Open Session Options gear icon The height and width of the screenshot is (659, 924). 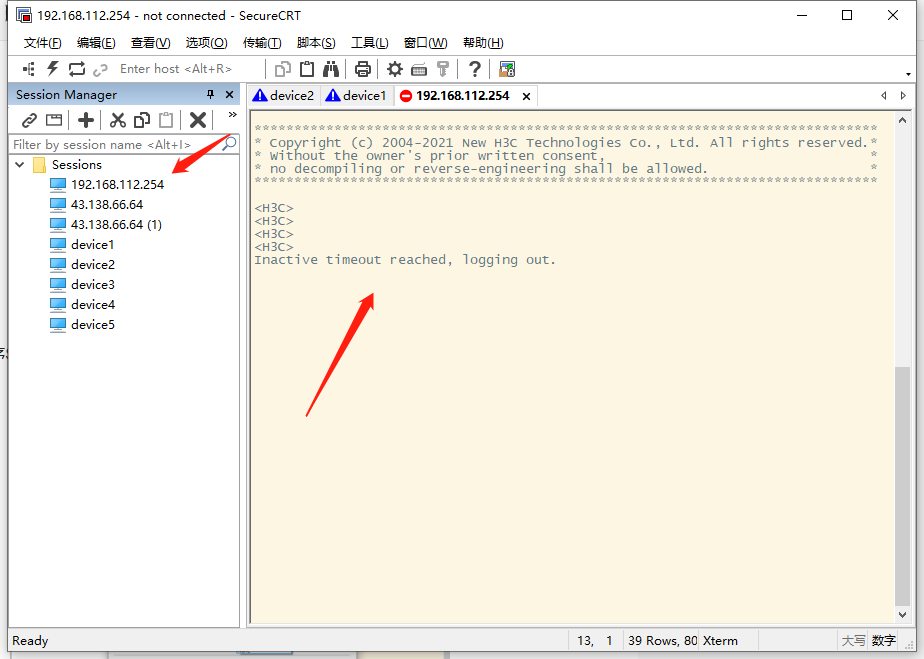[394, 69]
